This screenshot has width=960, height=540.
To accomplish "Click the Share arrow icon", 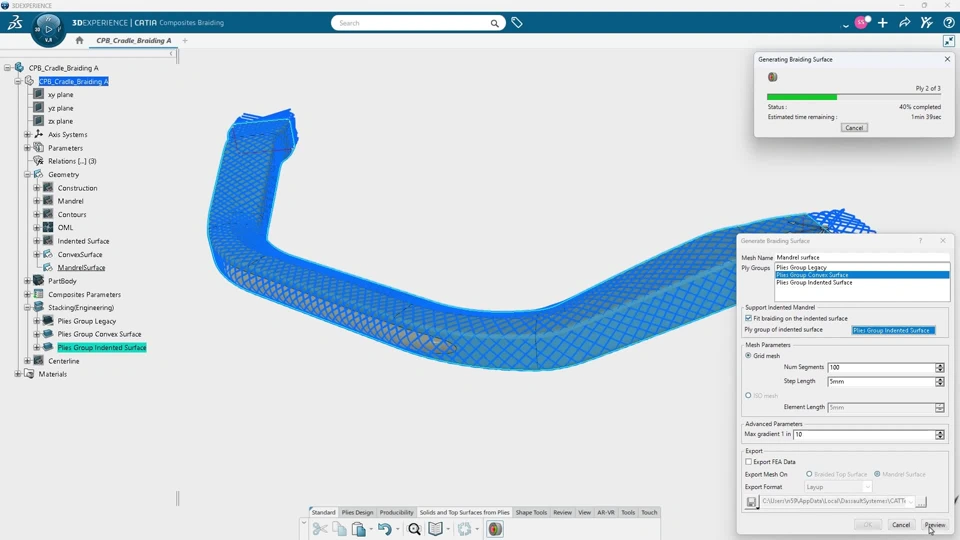I will pyautogui.click(x=904, y=23).
